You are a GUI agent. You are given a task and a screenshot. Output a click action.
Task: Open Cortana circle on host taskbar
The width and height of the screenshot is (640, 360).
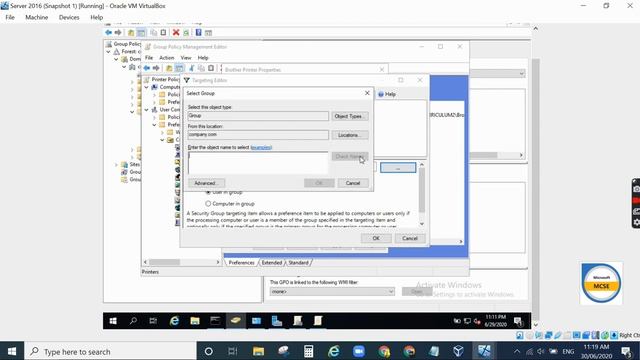pyautogui.click(x=209, y=351)
